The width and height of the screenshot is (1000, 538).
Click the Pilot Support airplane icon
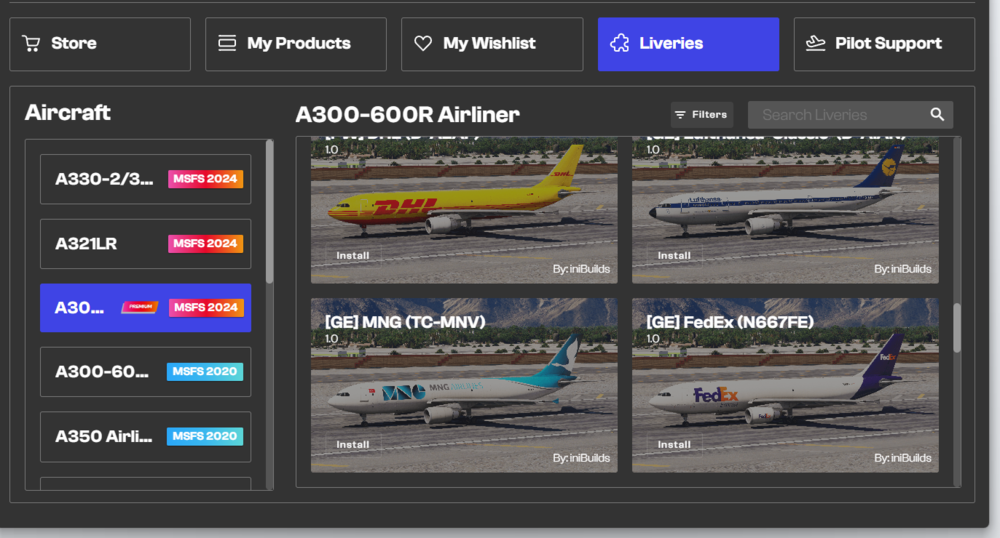pos(816,44)
